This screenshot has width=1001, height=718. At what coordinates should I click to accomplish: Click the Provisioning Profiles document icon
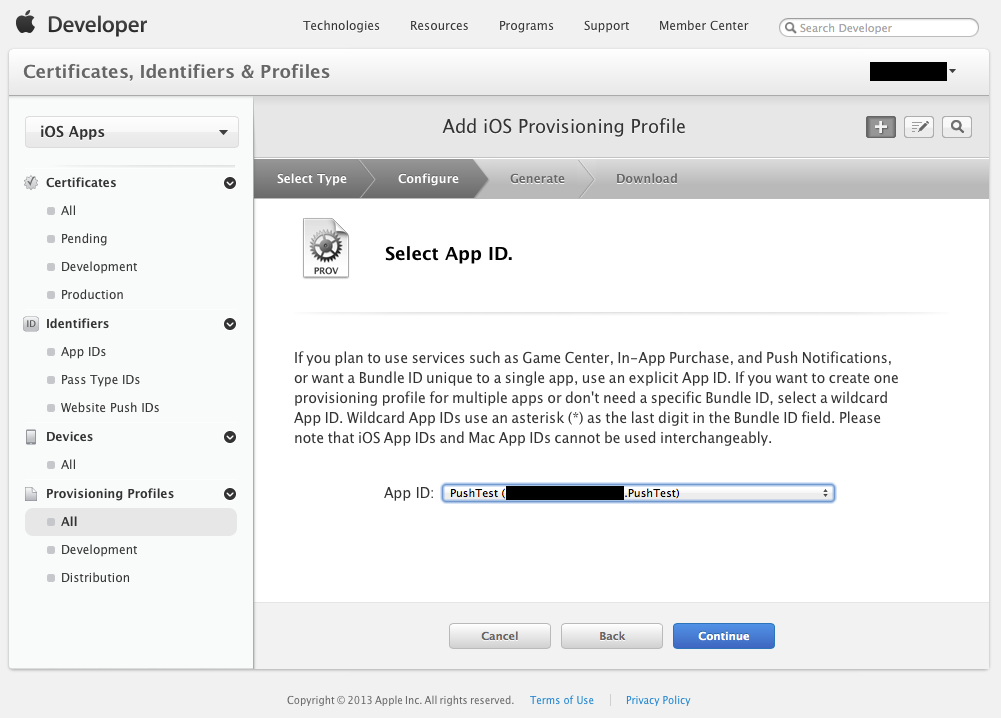point(31,494)
